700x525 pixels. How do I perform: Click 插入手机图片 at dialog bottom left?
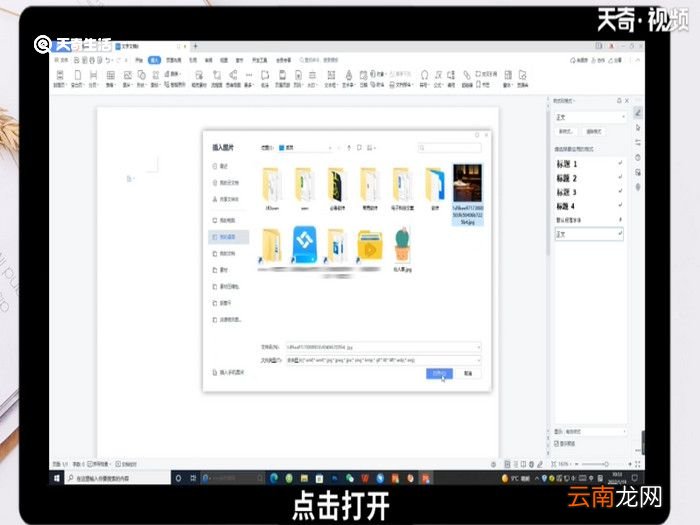tap(229, 372)
